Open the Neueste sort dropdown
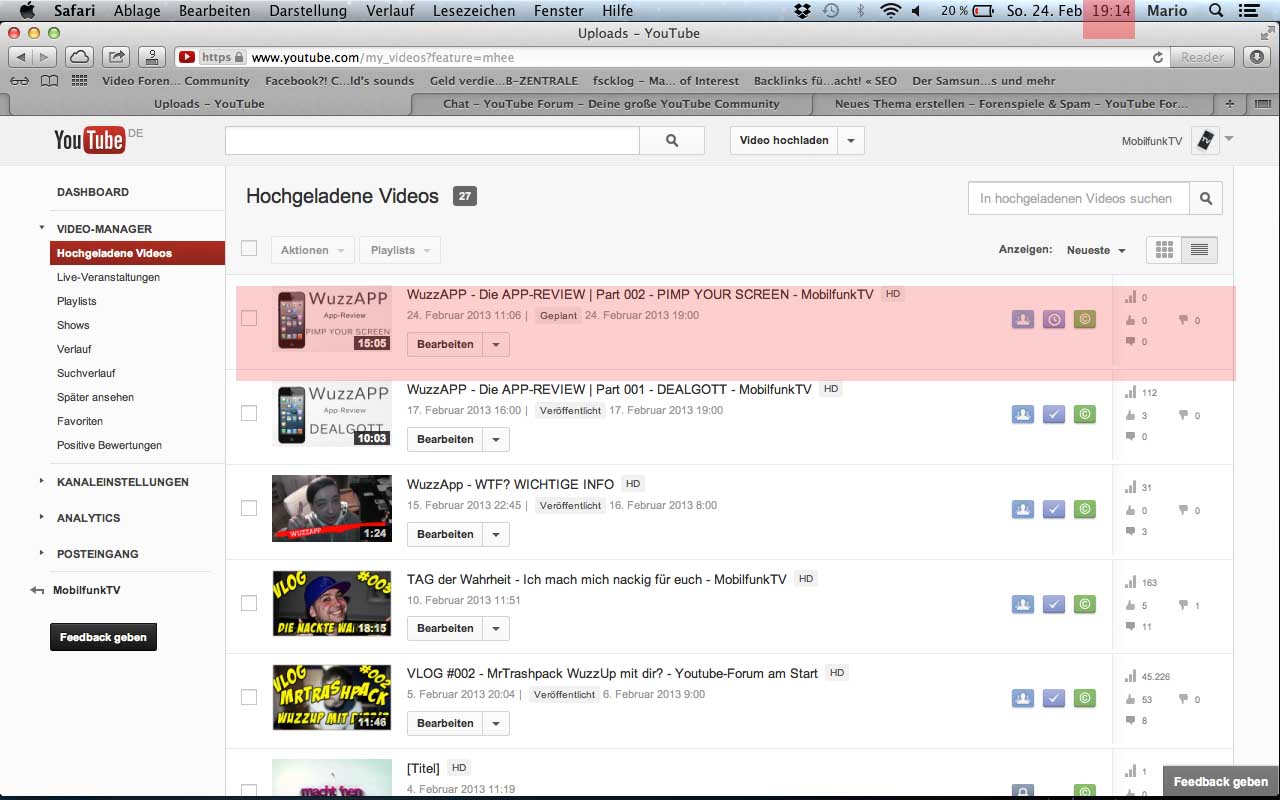1280x800 pixels. point(1096,250)
